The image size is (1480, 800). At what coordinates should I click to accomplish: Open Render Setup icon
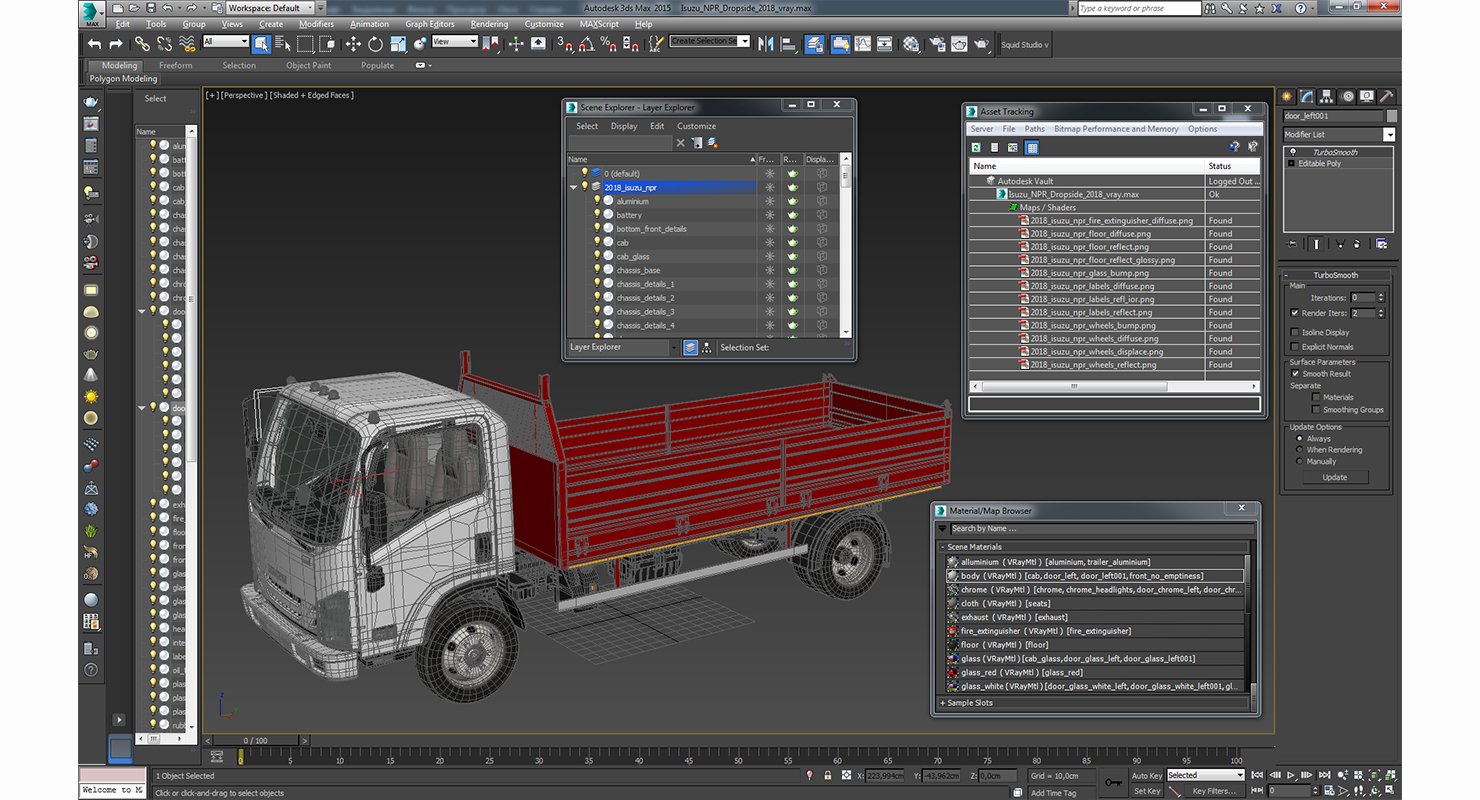(x=937, y=44)
